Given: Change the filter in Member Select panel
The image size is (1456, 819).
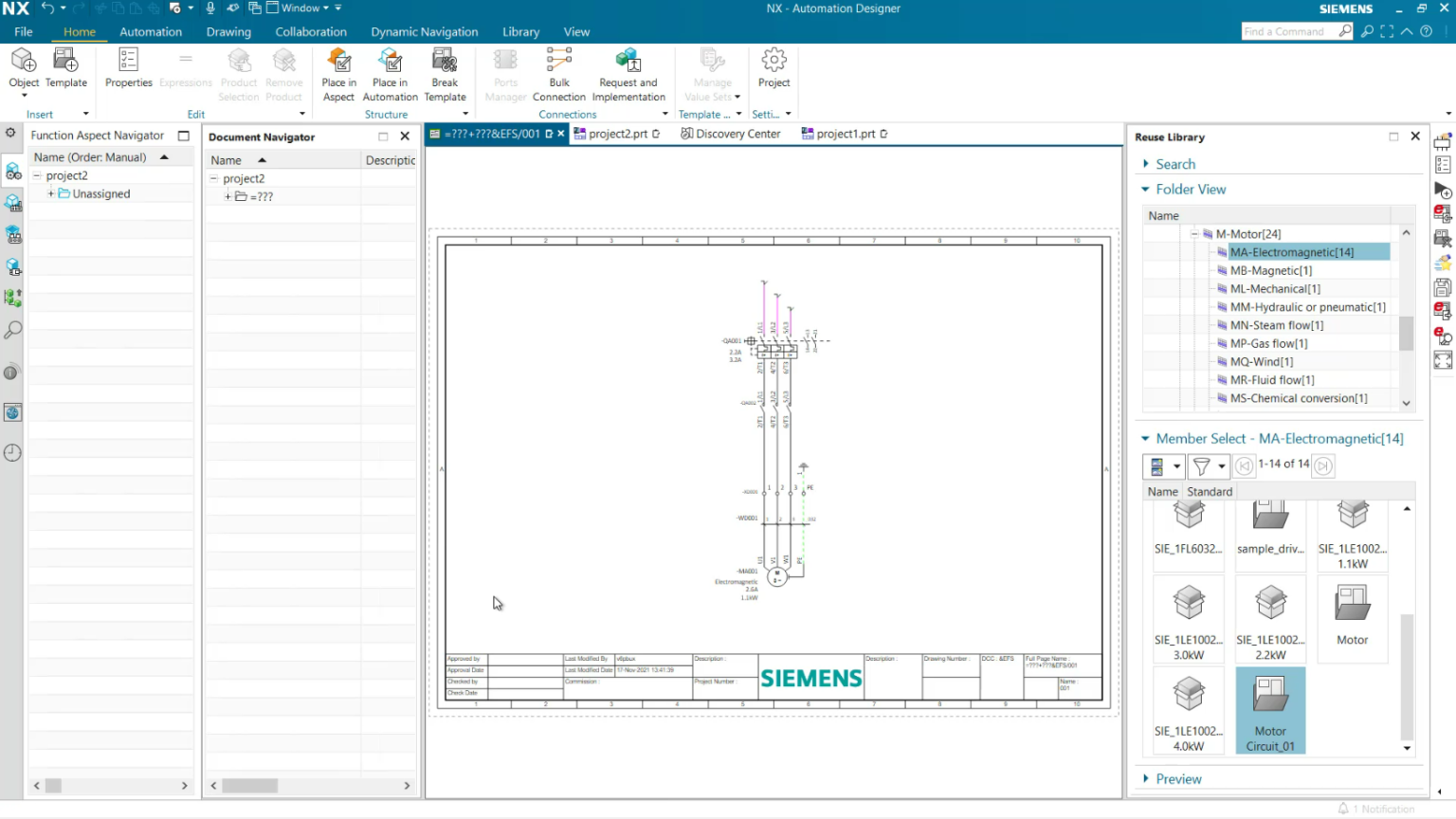Looking at the screenshot, I should point(1201,465).
